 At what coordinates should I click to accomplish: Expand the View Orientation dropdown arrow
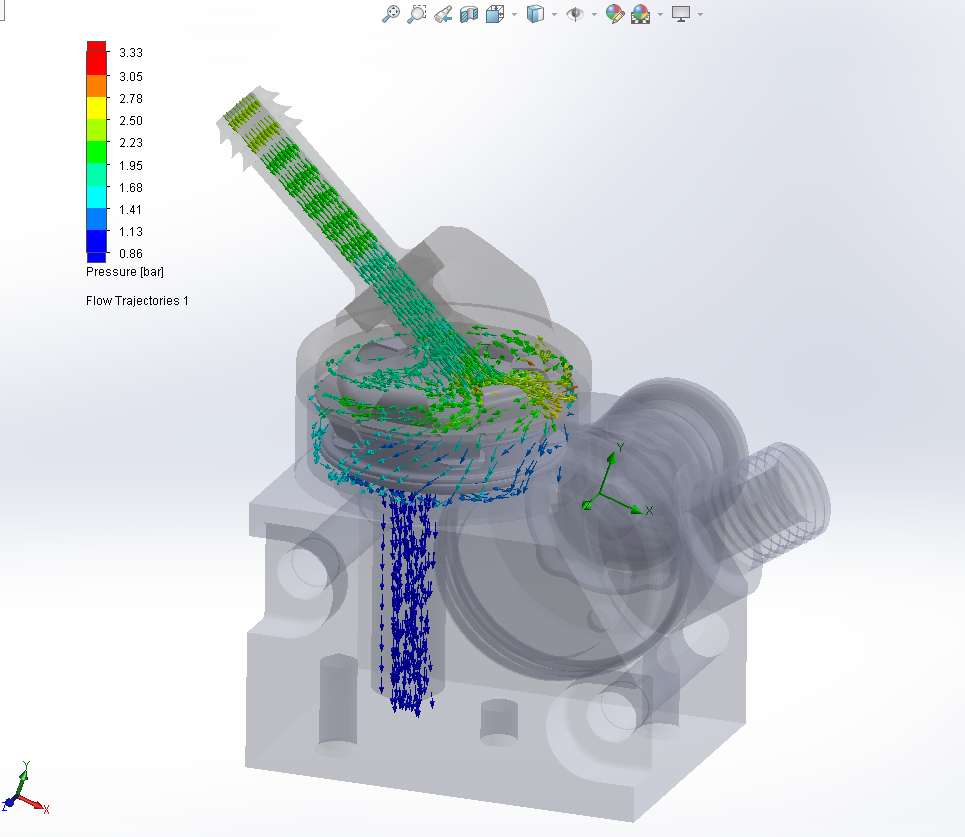click(513, 15)
